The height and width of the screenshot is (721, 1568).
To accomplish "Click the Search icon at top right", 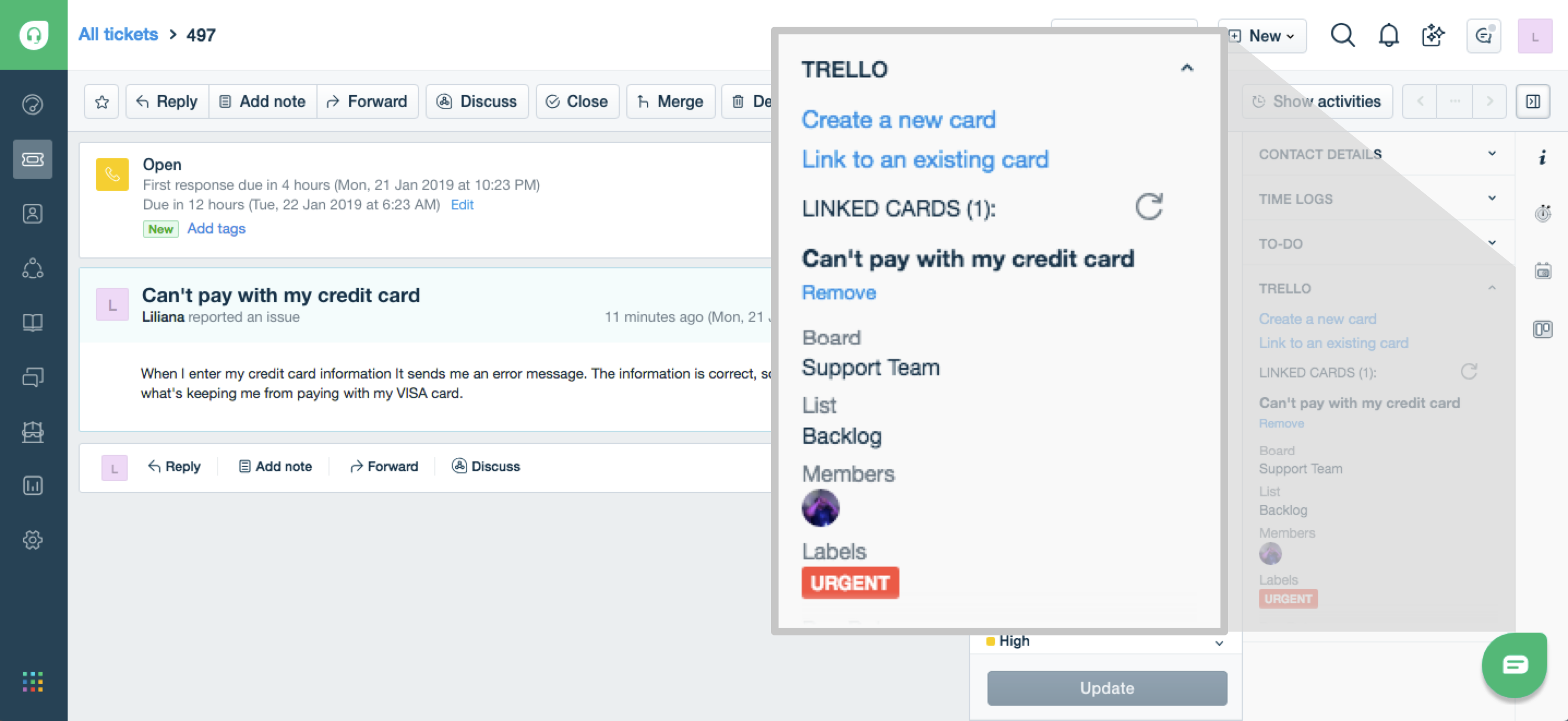I will point(1342,35).
